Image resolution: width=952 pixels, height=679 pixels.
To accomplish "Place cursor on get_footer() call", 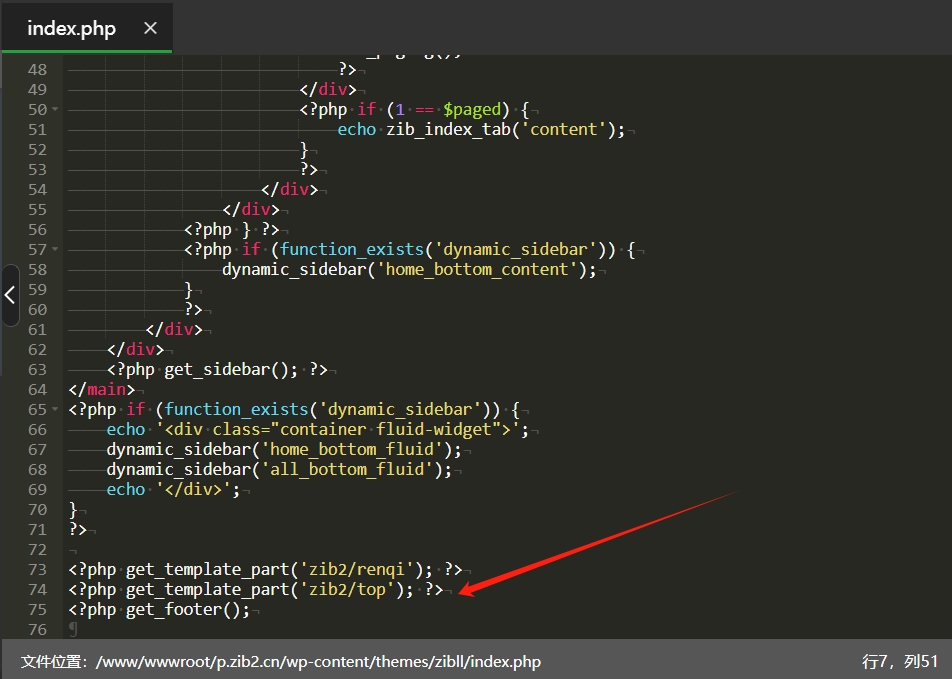I will pos(186,609).
